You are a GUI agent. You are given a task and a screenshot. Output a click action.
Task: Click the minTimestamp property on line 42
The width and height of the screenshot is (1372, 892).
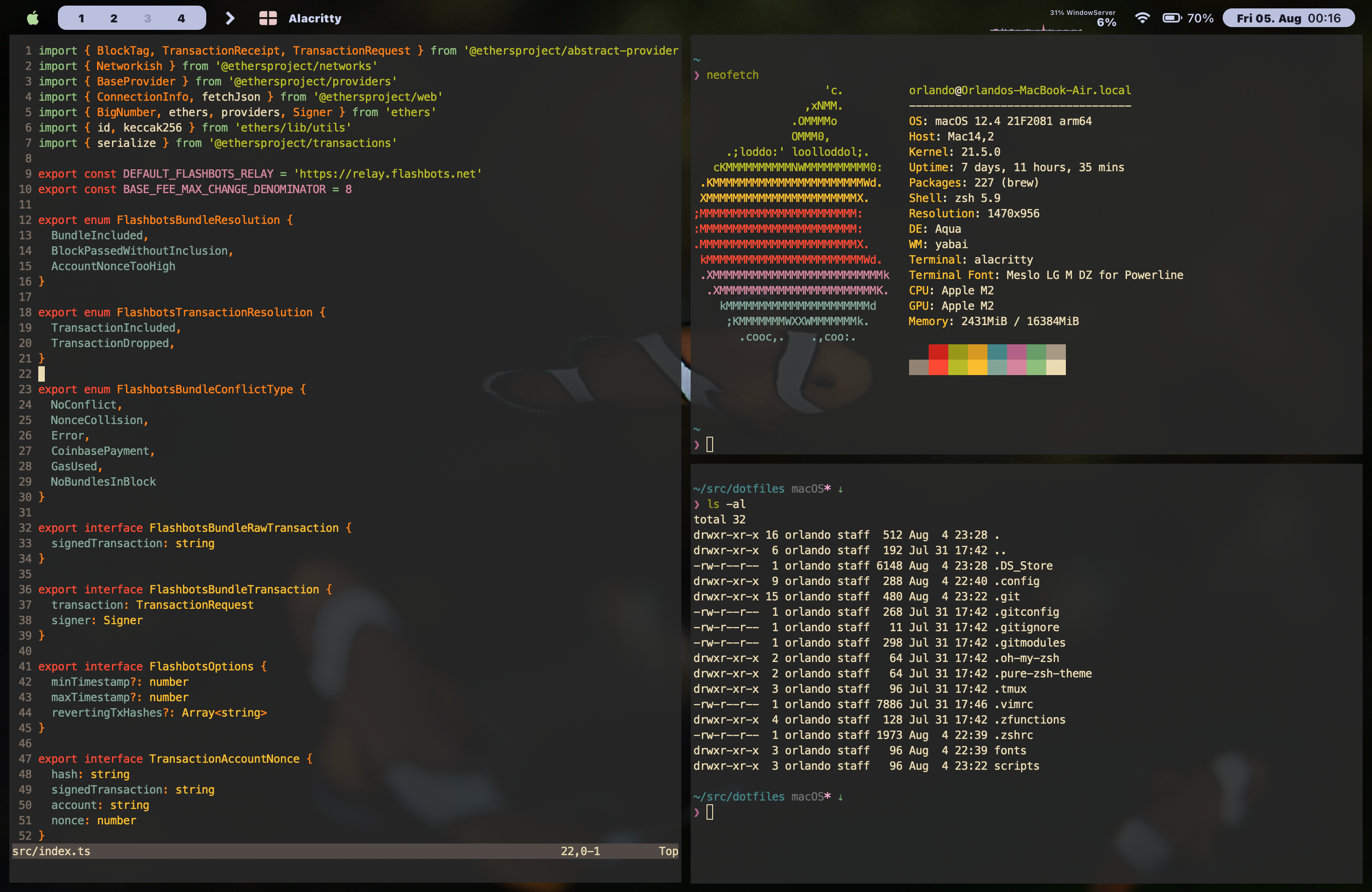tap(91, 682)
